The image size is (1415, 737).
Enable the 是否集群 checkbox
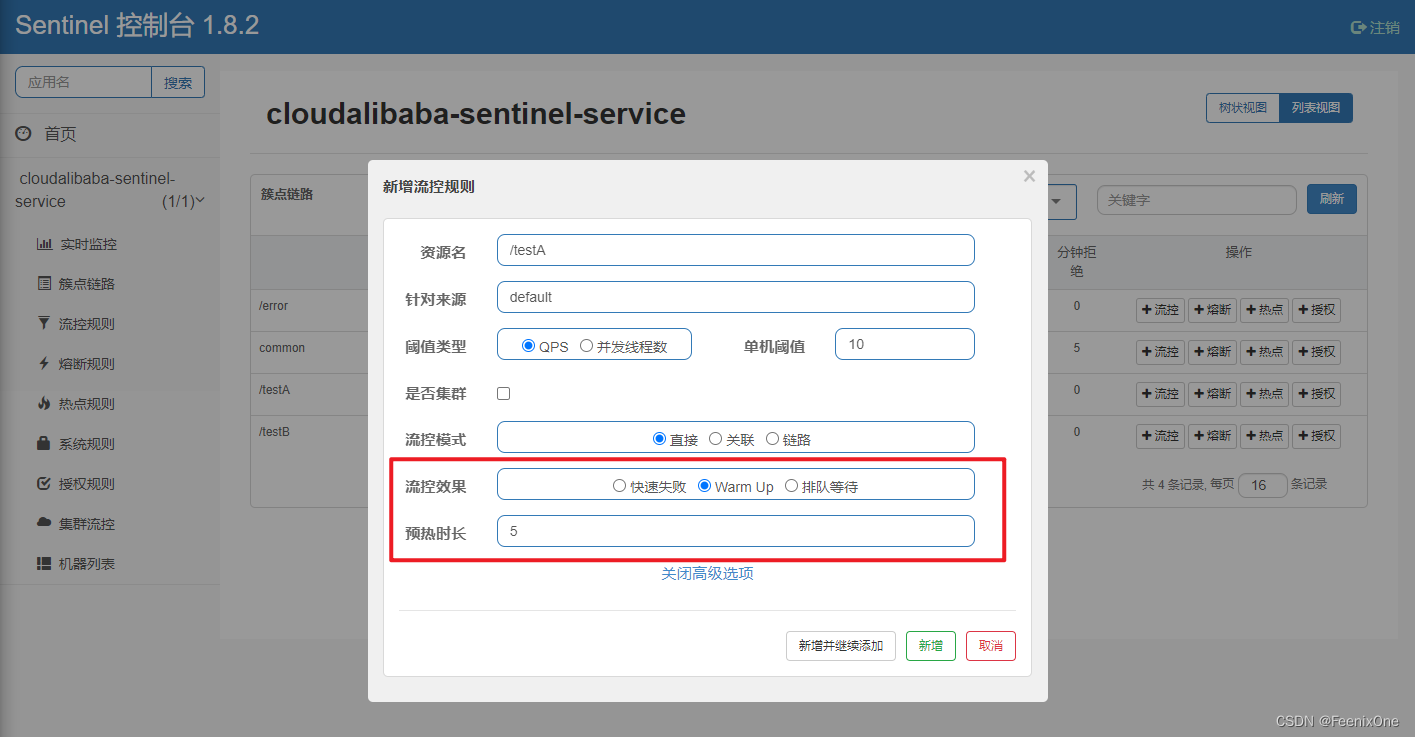(504, 394)
